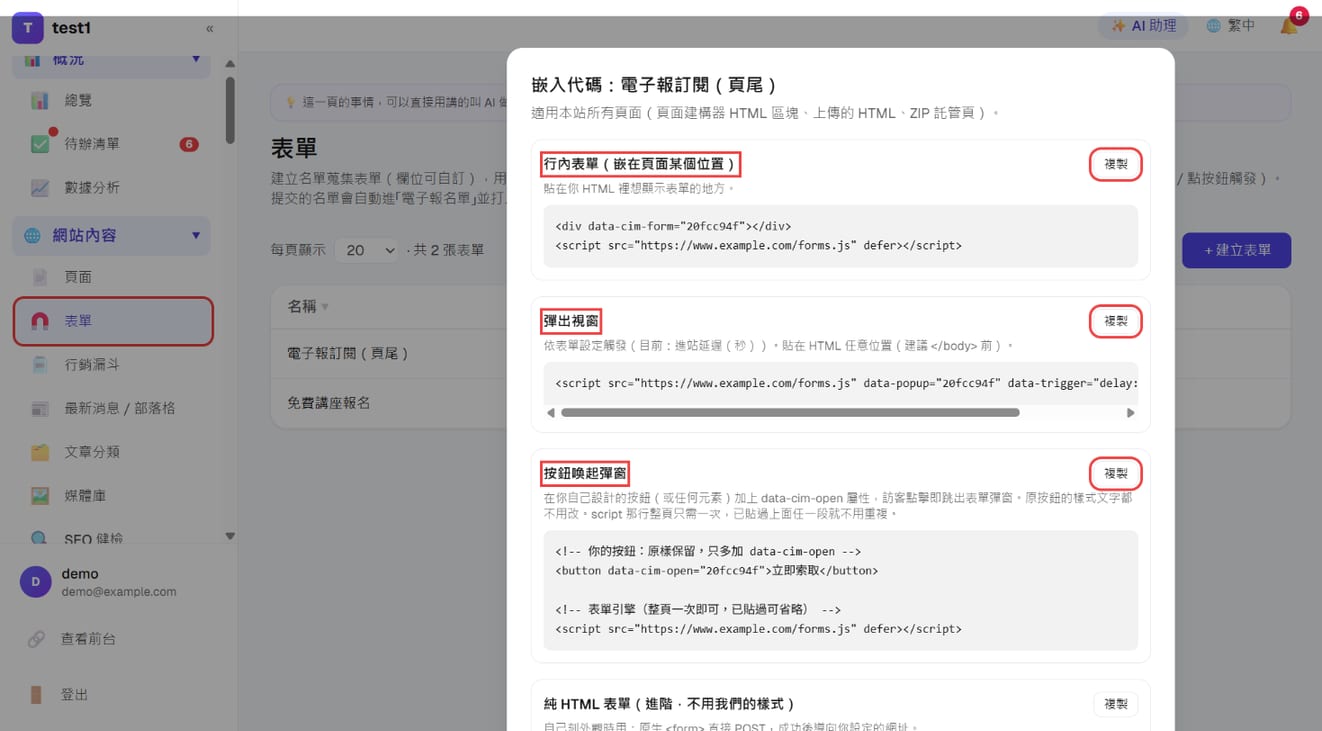Copy the 行內表單 embed code
The width and height of the screenshot is (1322, 731).
point(1116,164)
